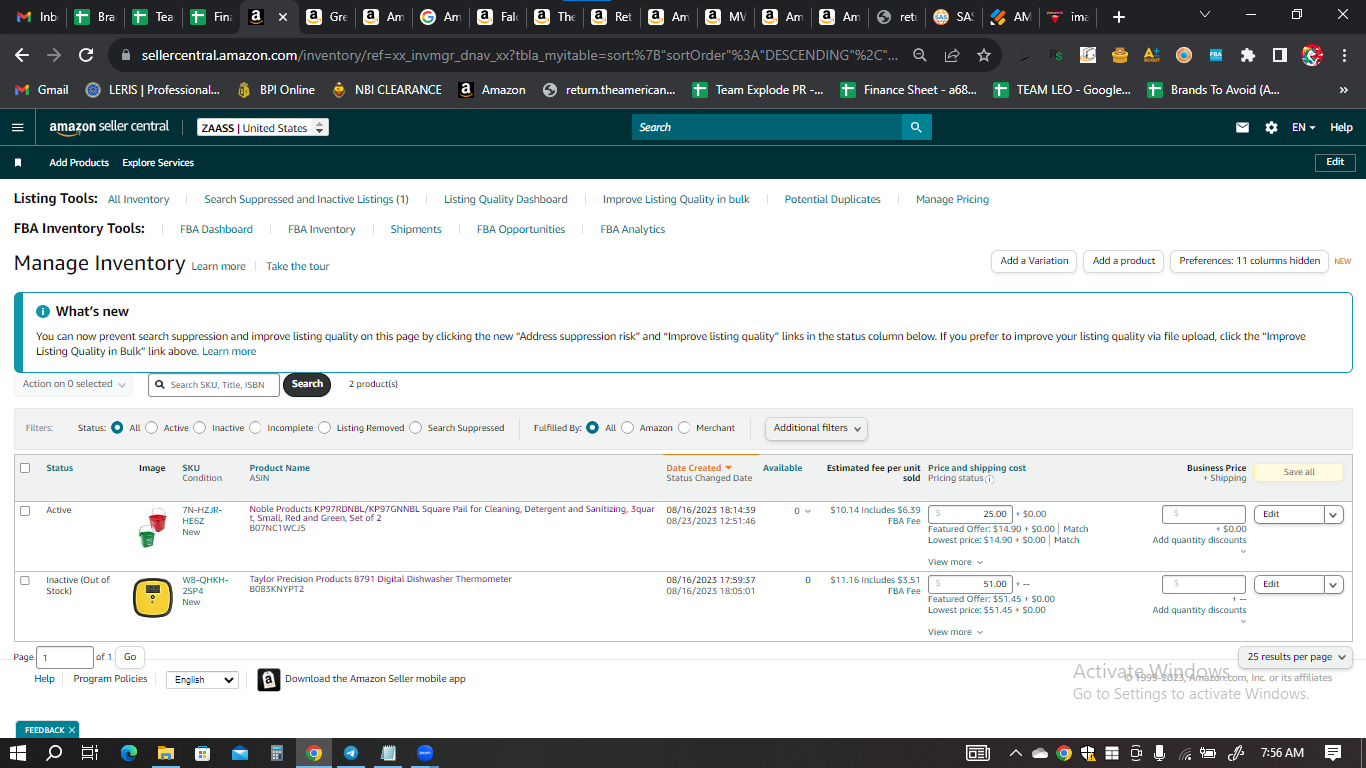1366x768 pixels.
Task: Open the Chrome profile avatar
Action: [x=1312, y=55]
